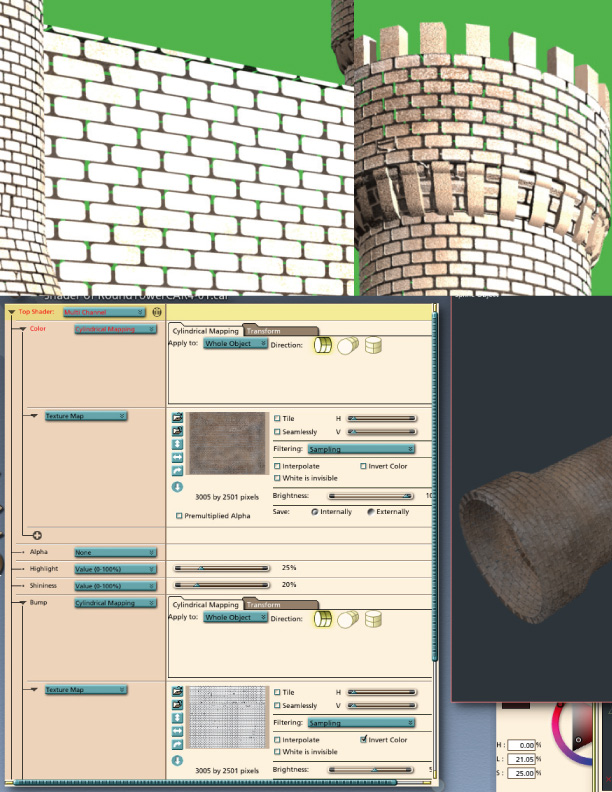Viewport: 612px width, 792px height.
Task: Open the Top Shader Multi Channel dropdown
Action: [x=105, y=312]
